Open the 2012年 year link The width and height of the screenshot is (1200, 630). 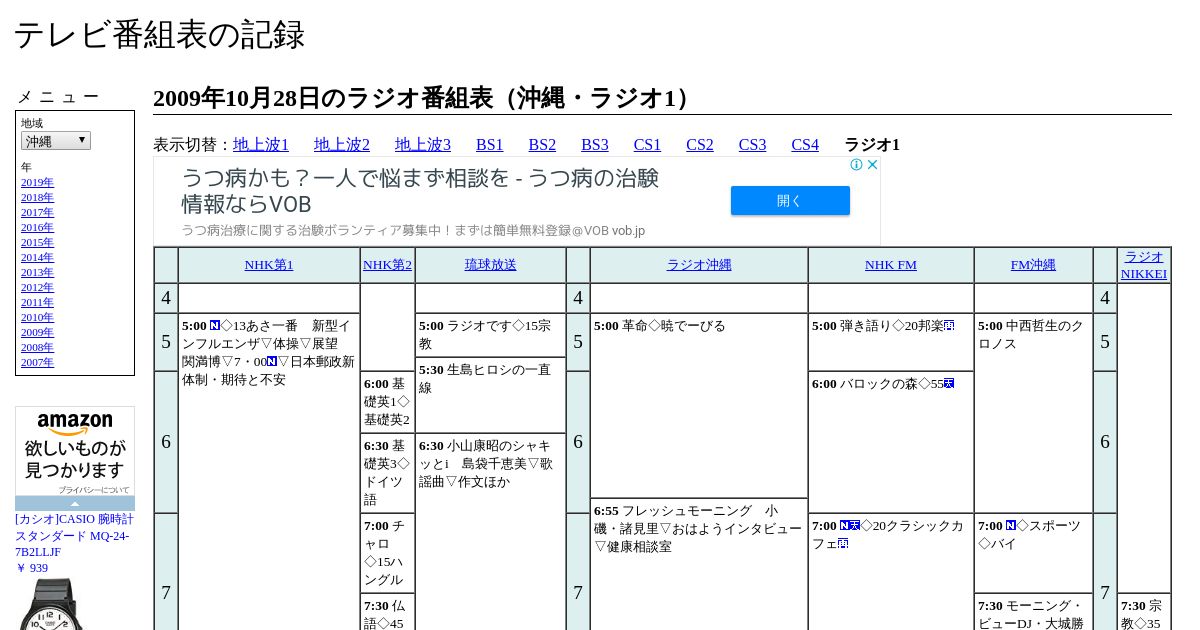click(x=37, y=287)
